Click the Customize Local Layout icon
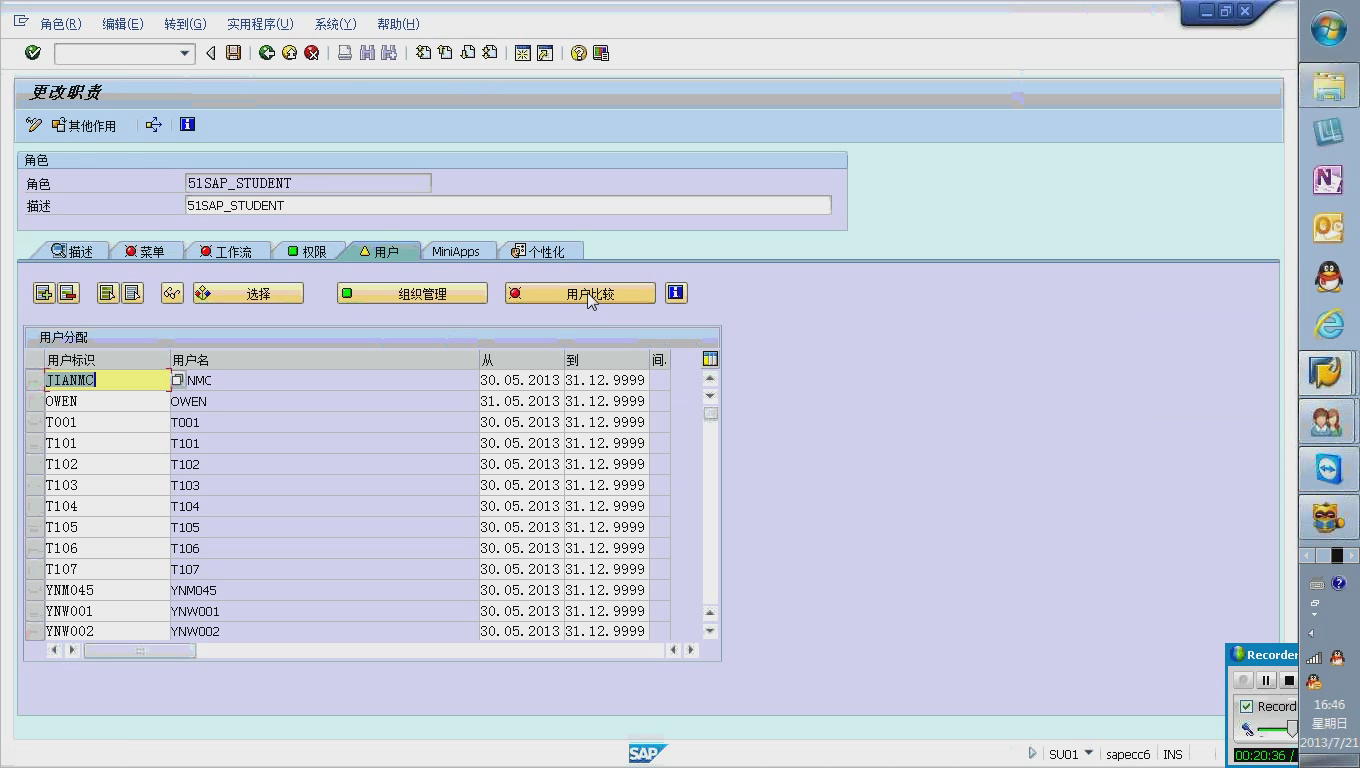Viewport: 1360px width, 768px height. point(601,53)
